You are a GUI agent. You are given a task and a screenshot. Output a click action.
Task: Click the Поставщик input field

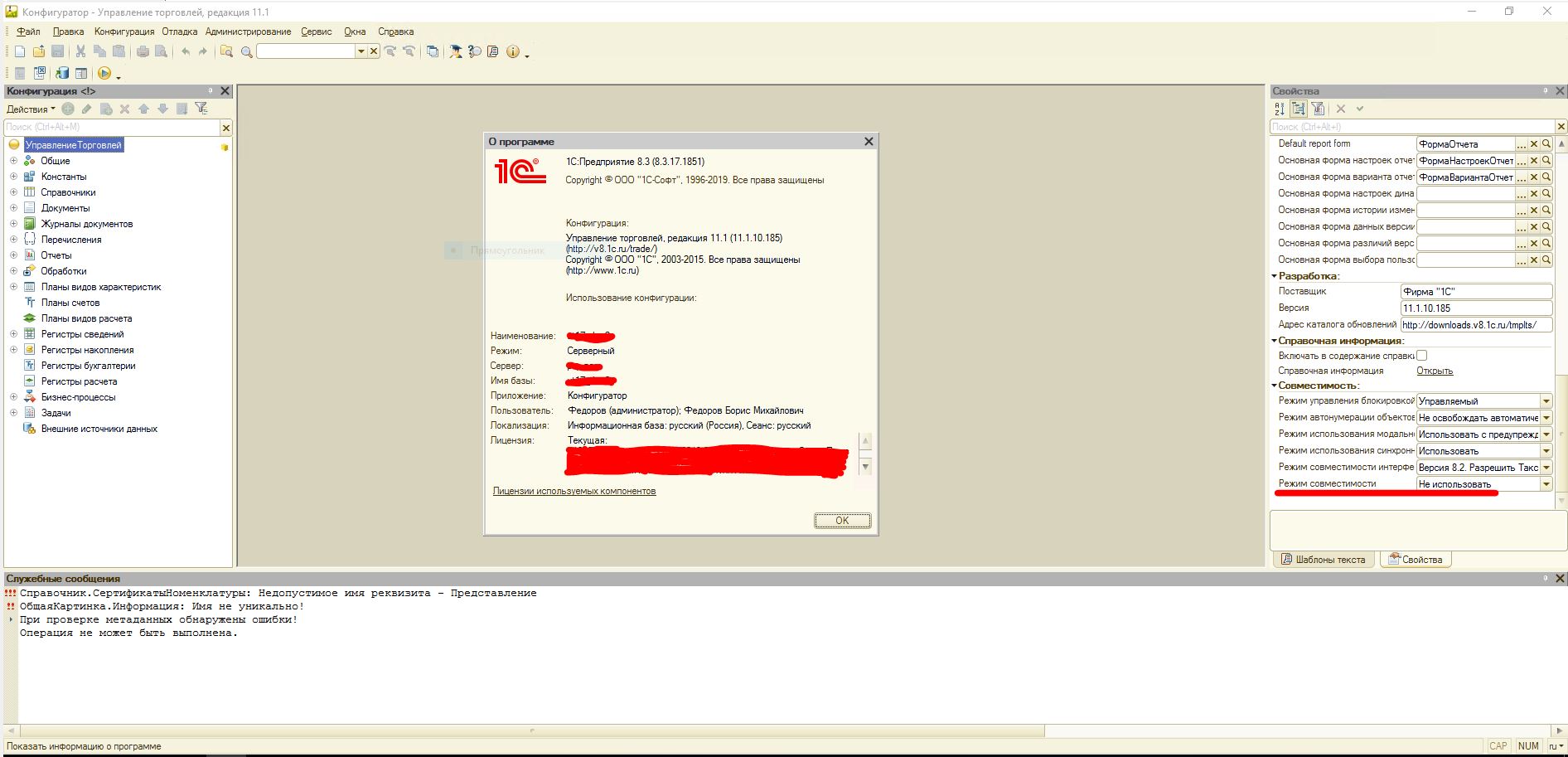[x=1476, y=292]
